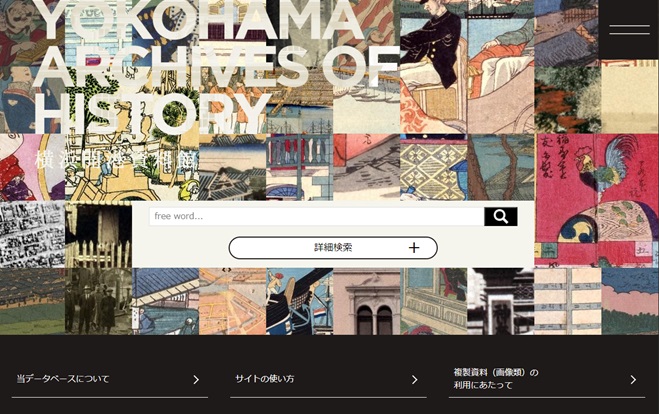Click the magnifying glass search icon
The image size is (659, 414).
pos(501,216)
